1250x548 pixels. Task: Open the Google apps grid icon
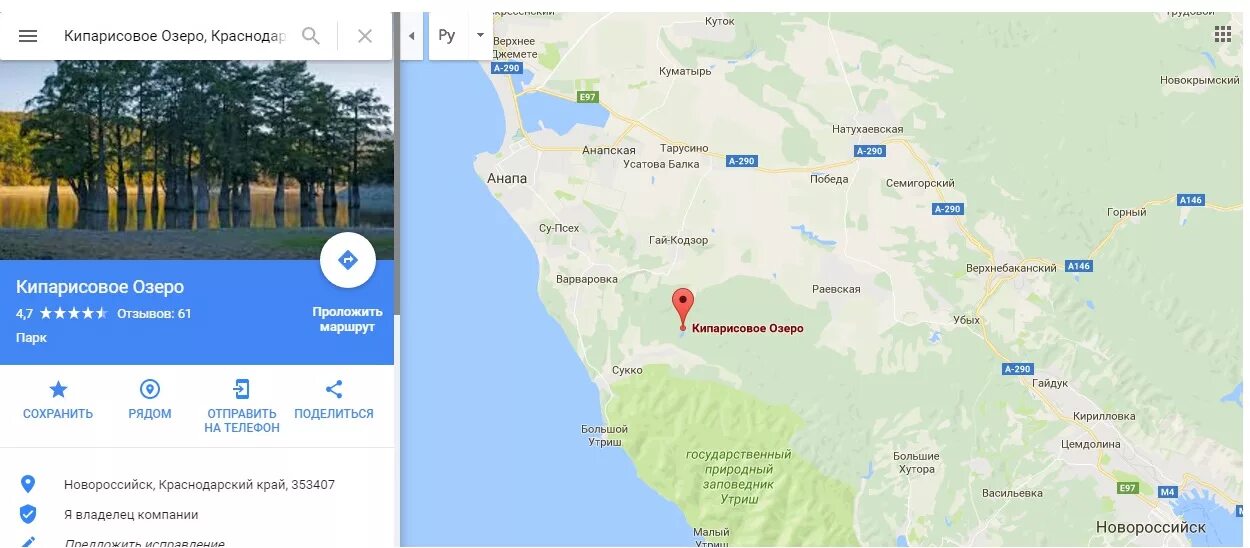pyautogui.click(x=1223, y=34)
